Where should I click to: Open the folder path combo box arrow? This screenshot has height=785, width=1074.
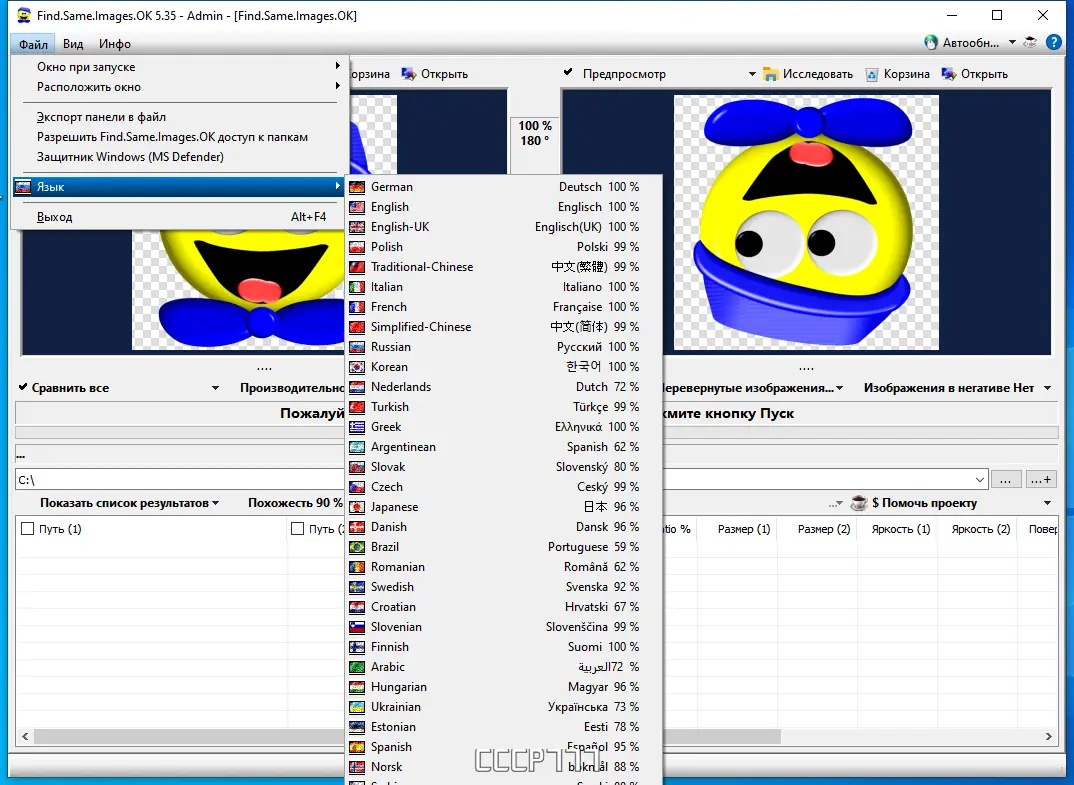(979, 479)
